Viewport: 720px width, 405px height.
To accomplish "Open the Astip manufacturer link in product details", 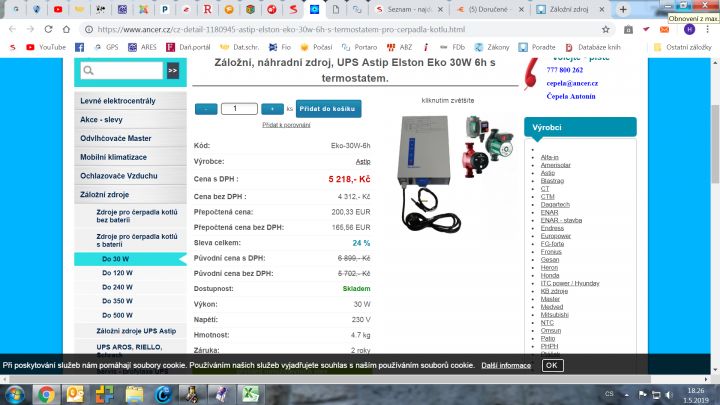I will [x=363, y=162].
